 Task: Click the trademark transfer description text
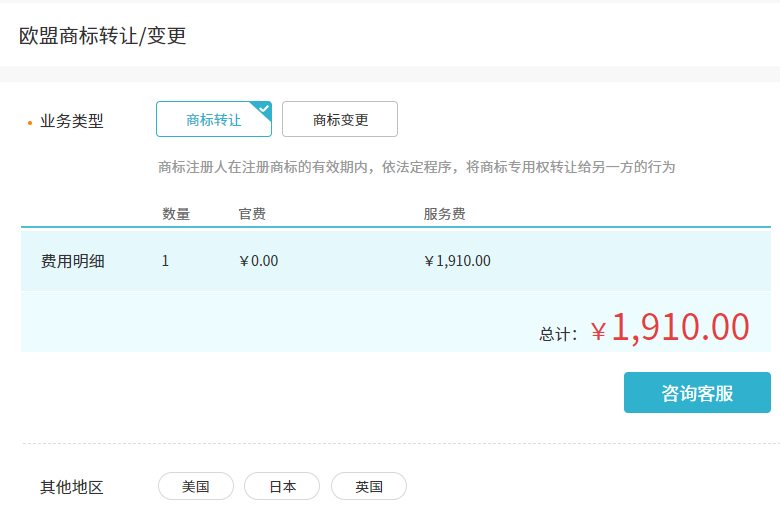pos(416,167)
